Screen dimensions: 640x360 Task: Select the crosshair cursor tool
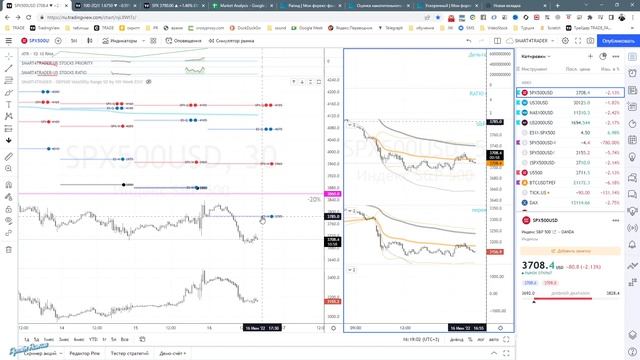pyautogui.click(x=9, y=56)
